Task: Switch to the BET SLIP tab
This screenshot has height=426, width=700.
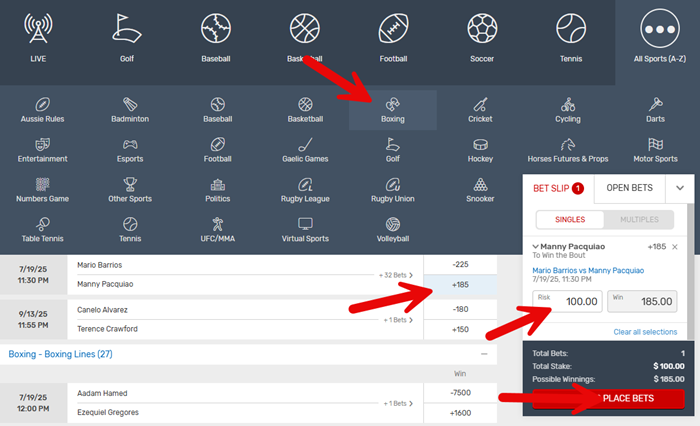Action: click(x=558, y=187)
